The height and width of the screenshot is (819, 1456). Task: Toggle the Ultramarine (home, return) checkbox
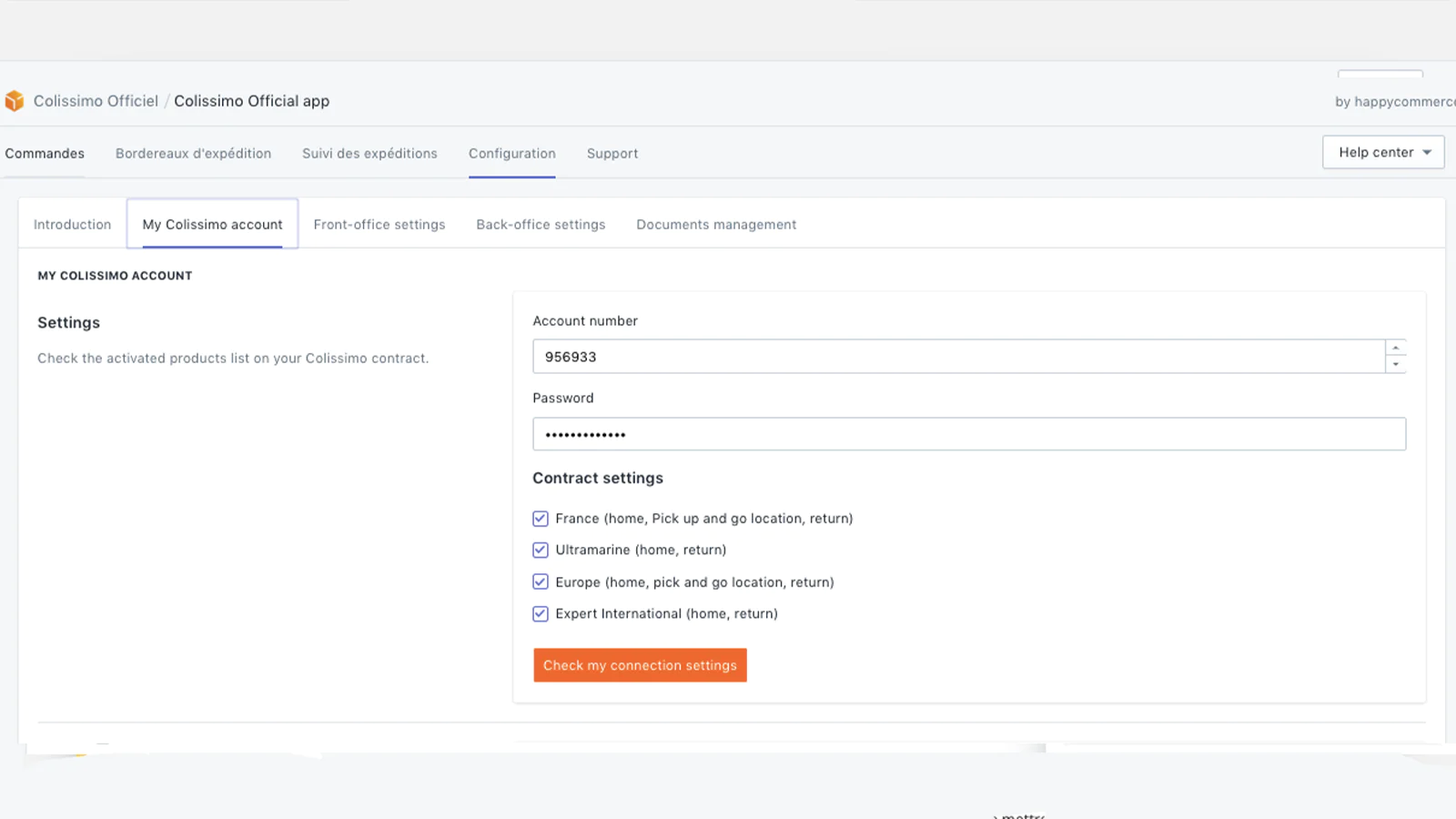[x=541, y=551]
